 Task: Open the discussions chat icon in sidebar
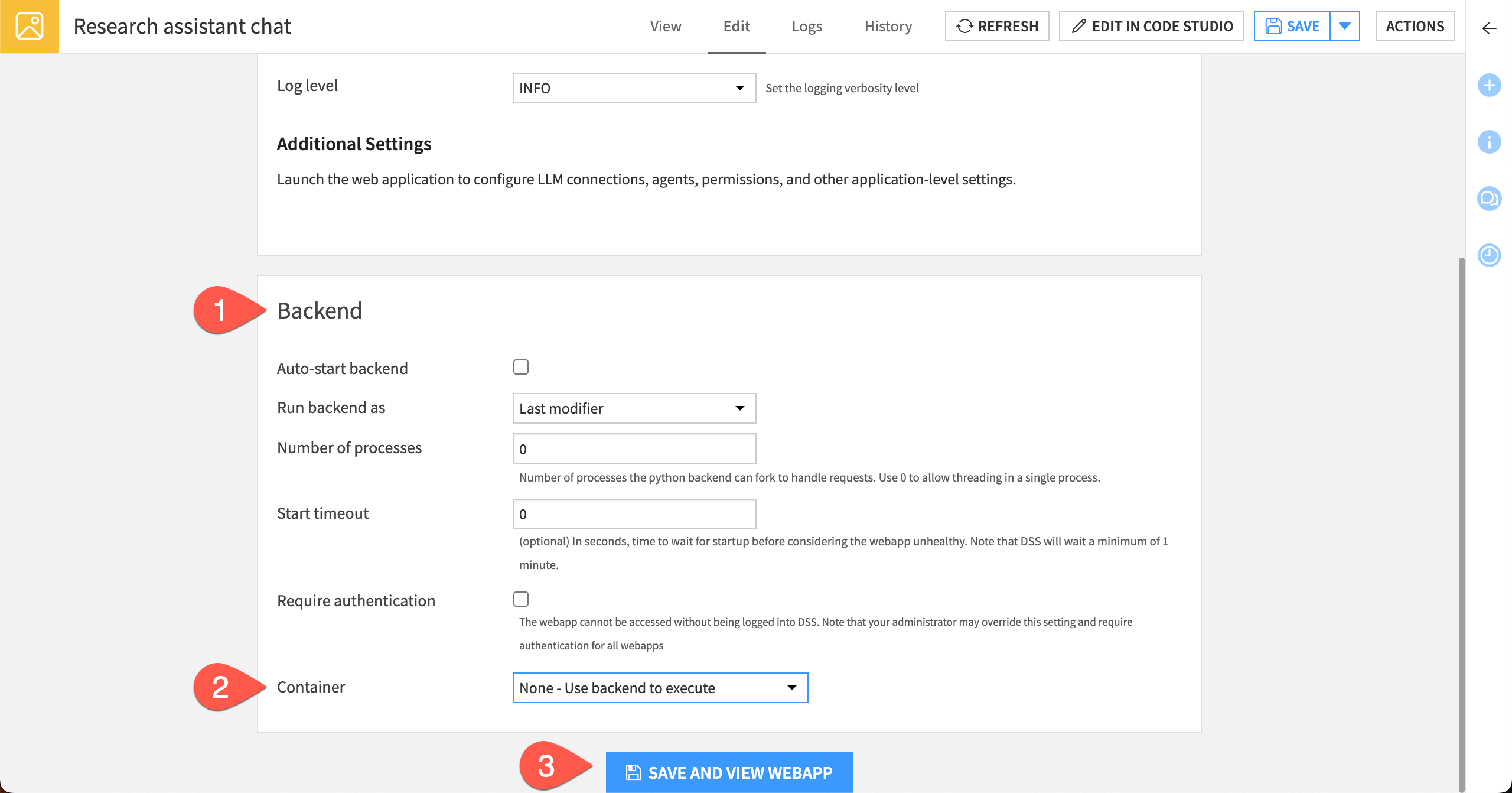pyautogui.click(x=1490, y=199)
